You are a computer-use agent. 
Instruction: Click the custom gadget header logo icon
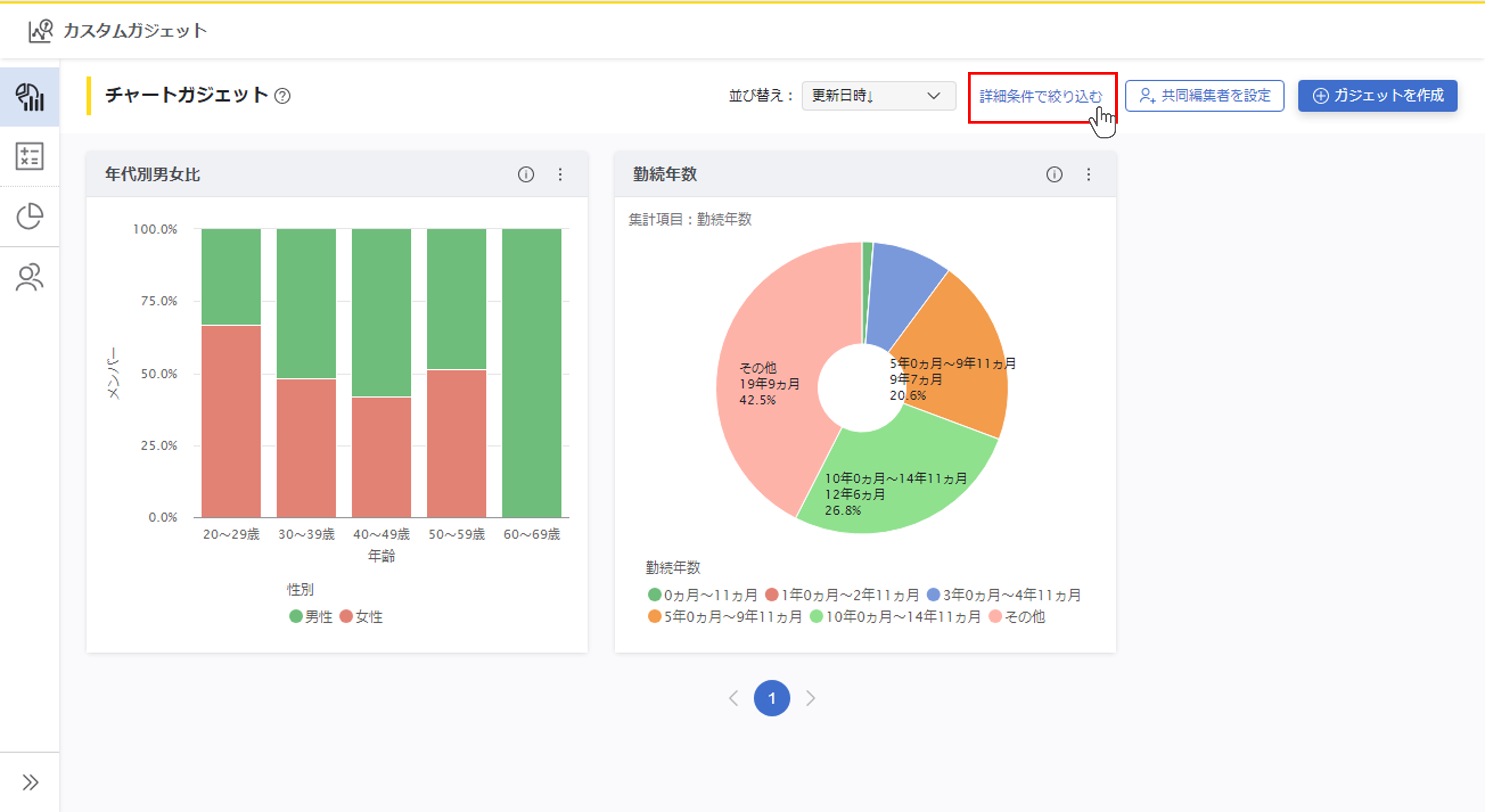(x=40, y=31)
